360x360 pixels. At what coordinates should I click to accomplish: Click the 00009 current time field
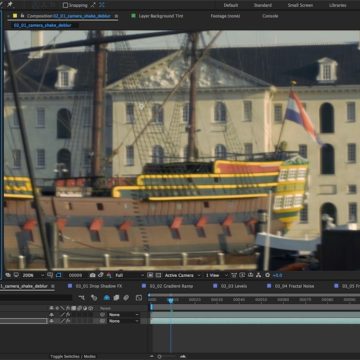coord(75,275)
